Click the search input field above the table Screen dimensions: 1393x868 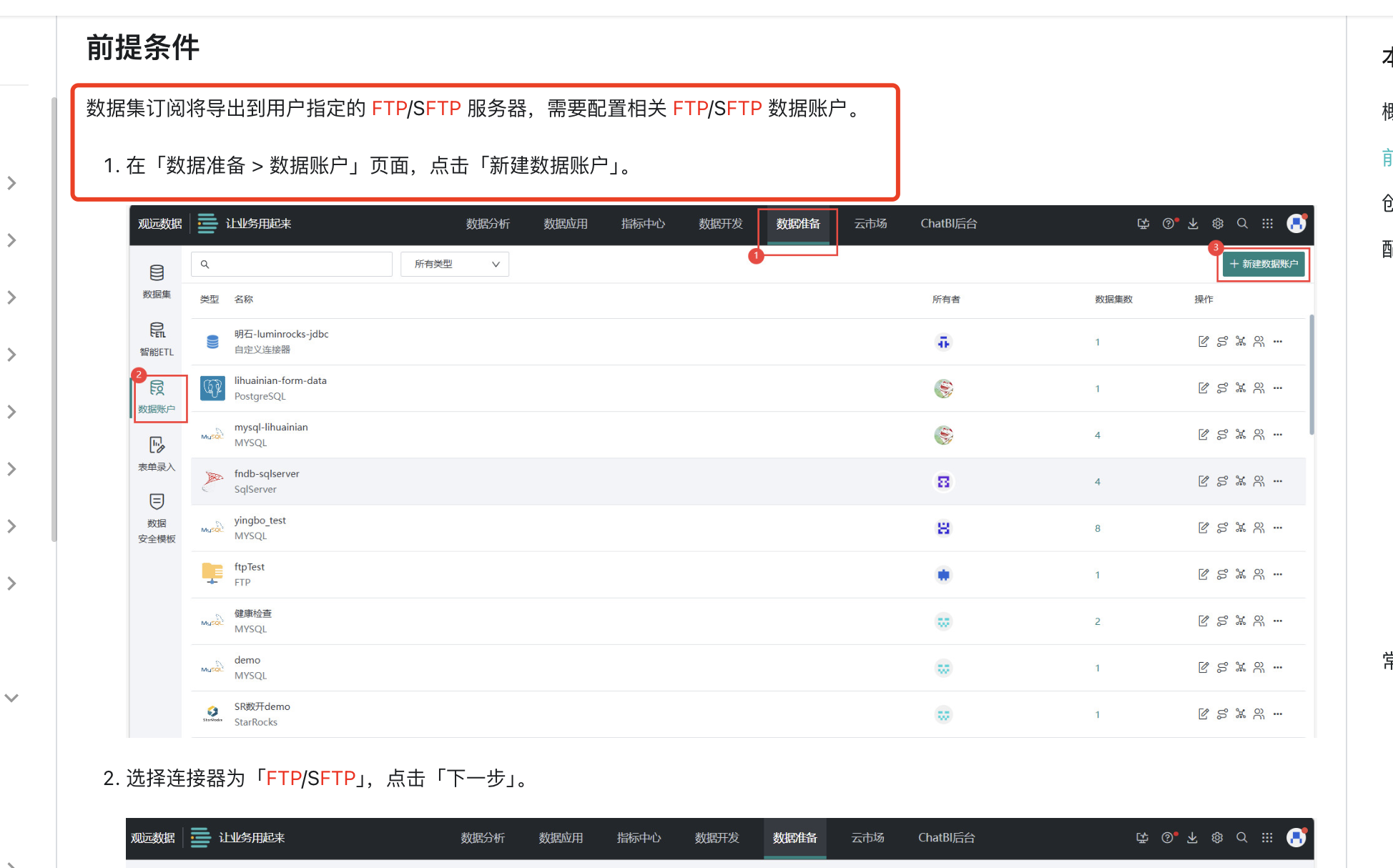pyautogui.click(x=291, y=264)
